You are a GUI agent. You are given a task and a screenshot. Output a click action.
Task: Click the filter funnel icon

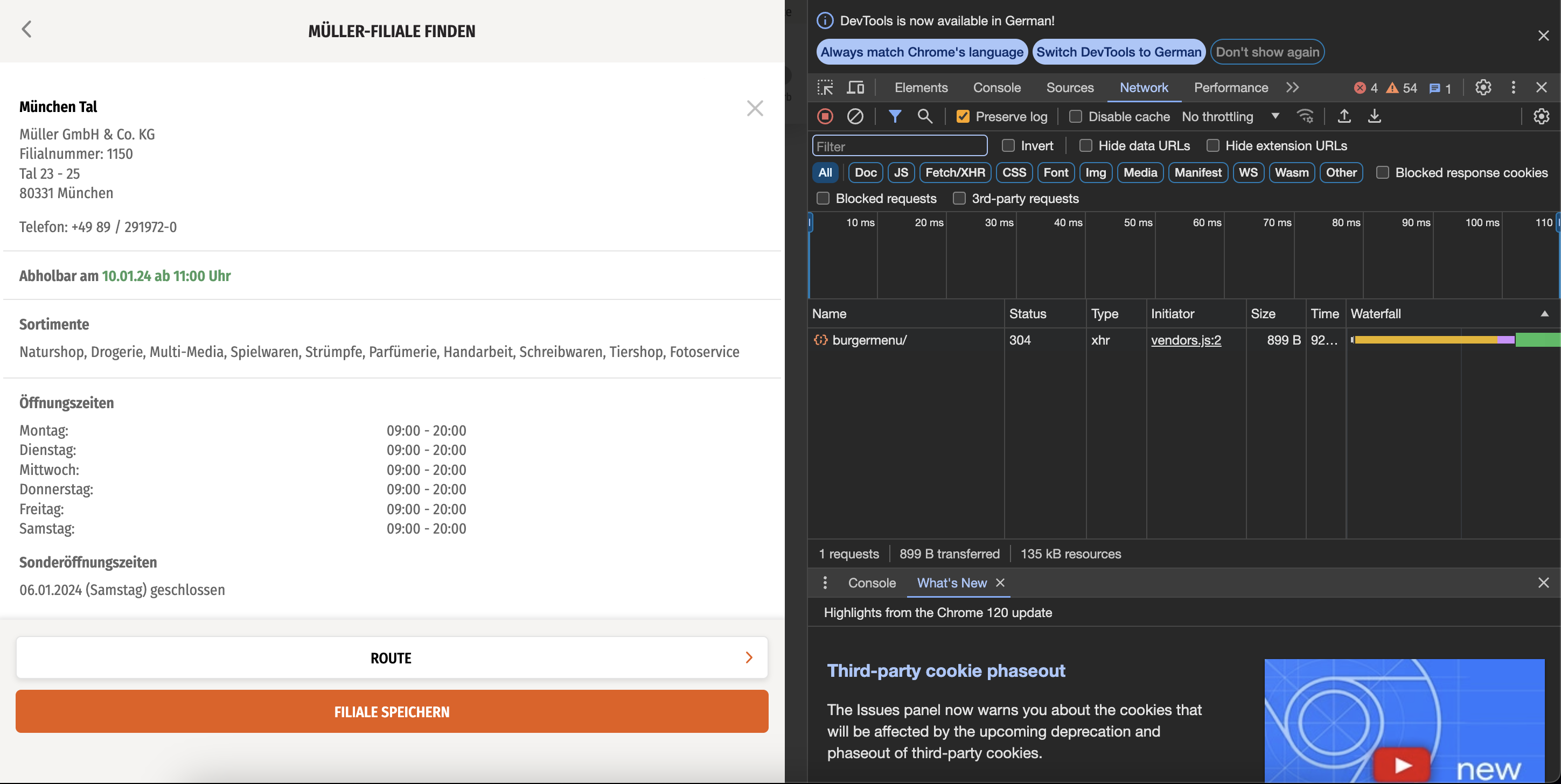pos(894,116)
